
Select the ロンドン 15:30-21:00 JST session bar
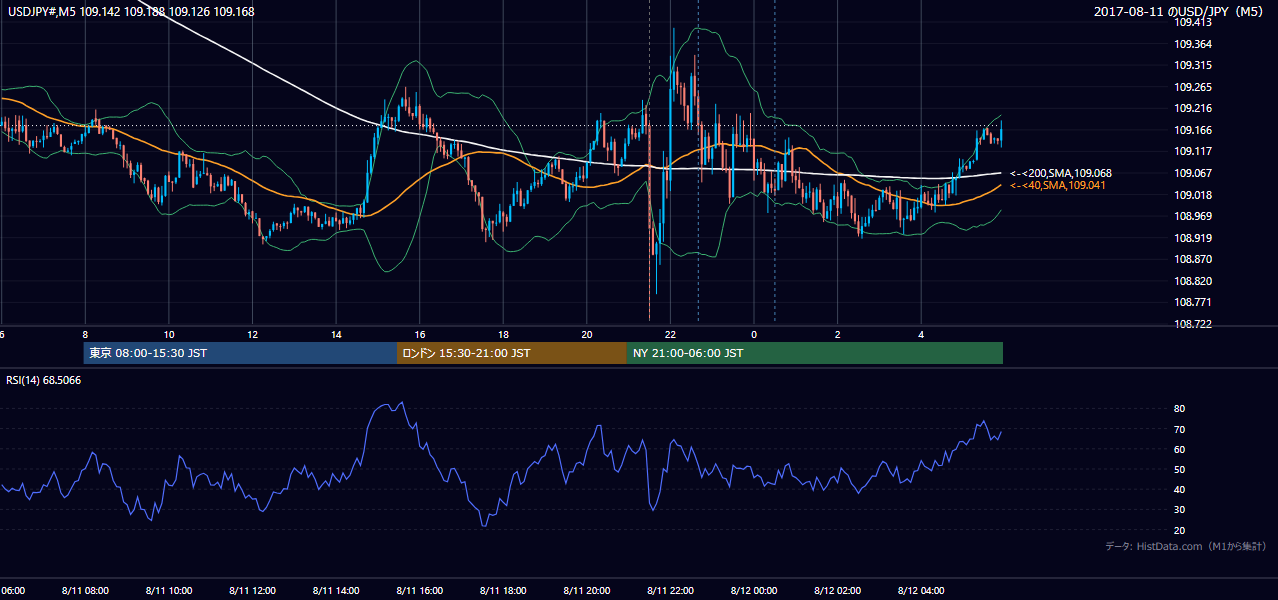pyautogui.click(x=512, y=353)
